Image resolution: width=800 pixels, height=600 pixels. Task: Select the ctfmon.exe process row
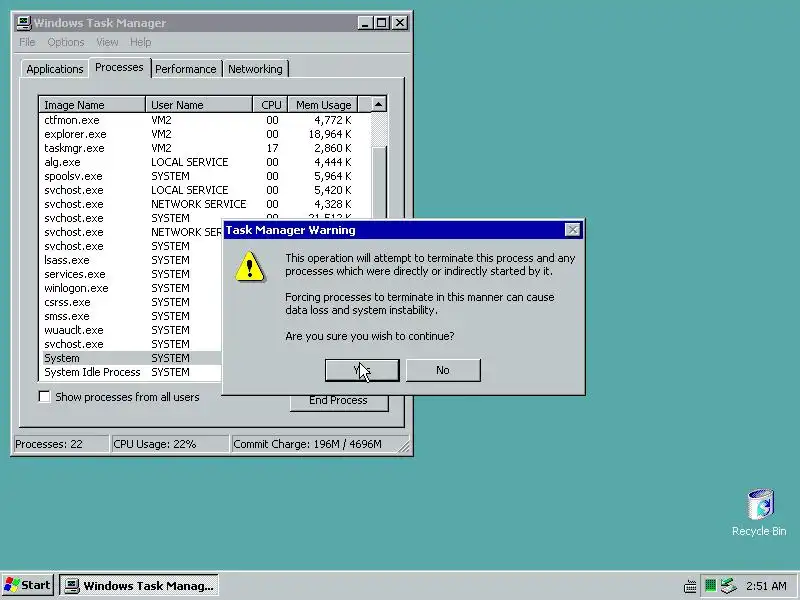pos(205,120)
